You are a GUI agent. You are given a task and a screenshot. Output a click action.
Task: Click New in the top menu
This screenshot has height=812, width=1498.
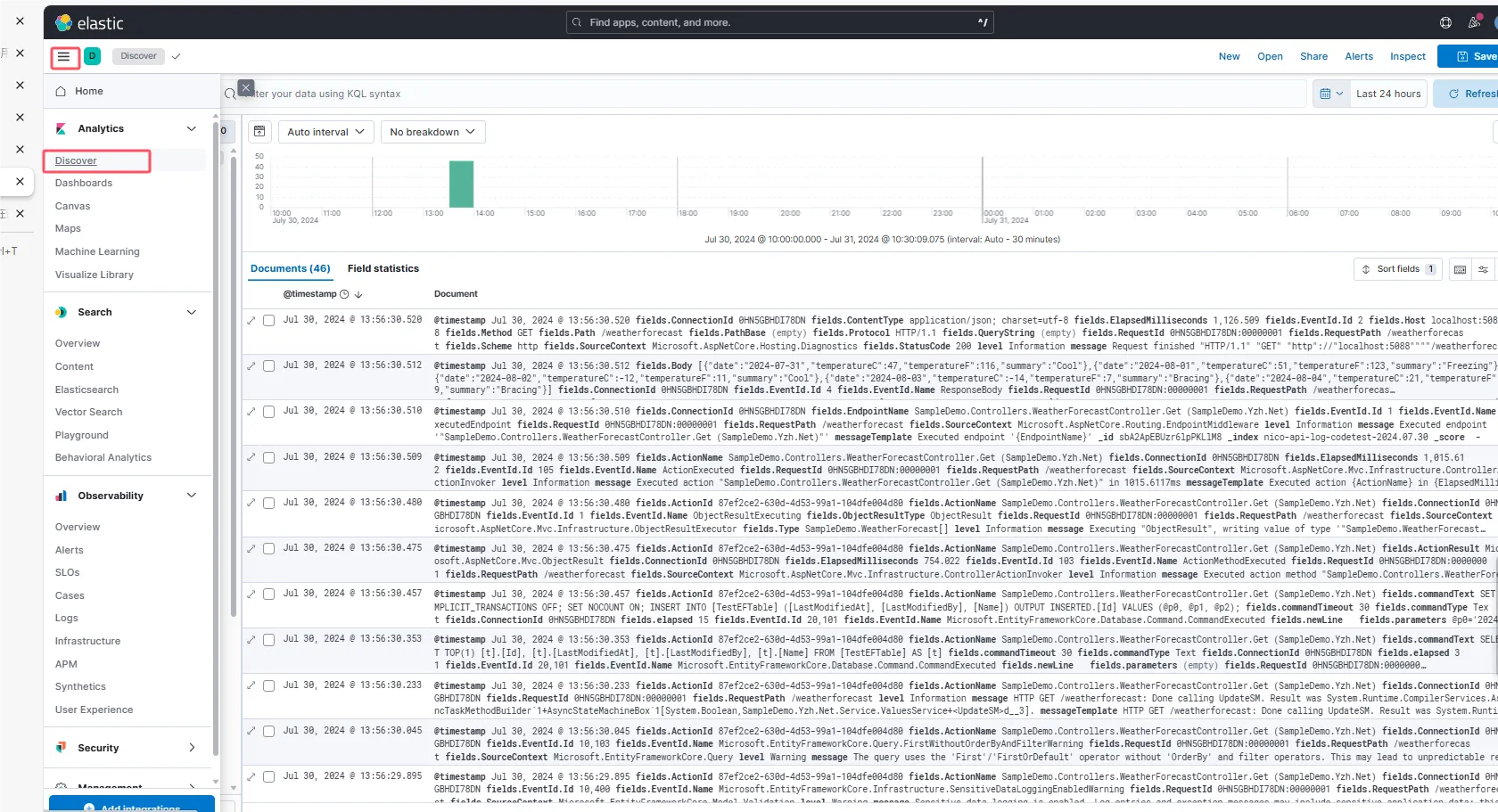[x=1229, y=56]
